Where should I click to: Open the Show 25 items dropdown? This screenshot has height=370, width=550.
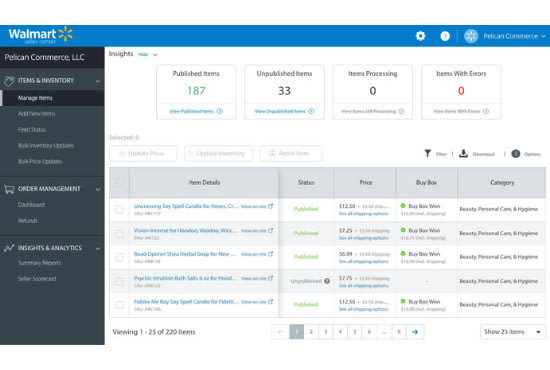point(512,332)
